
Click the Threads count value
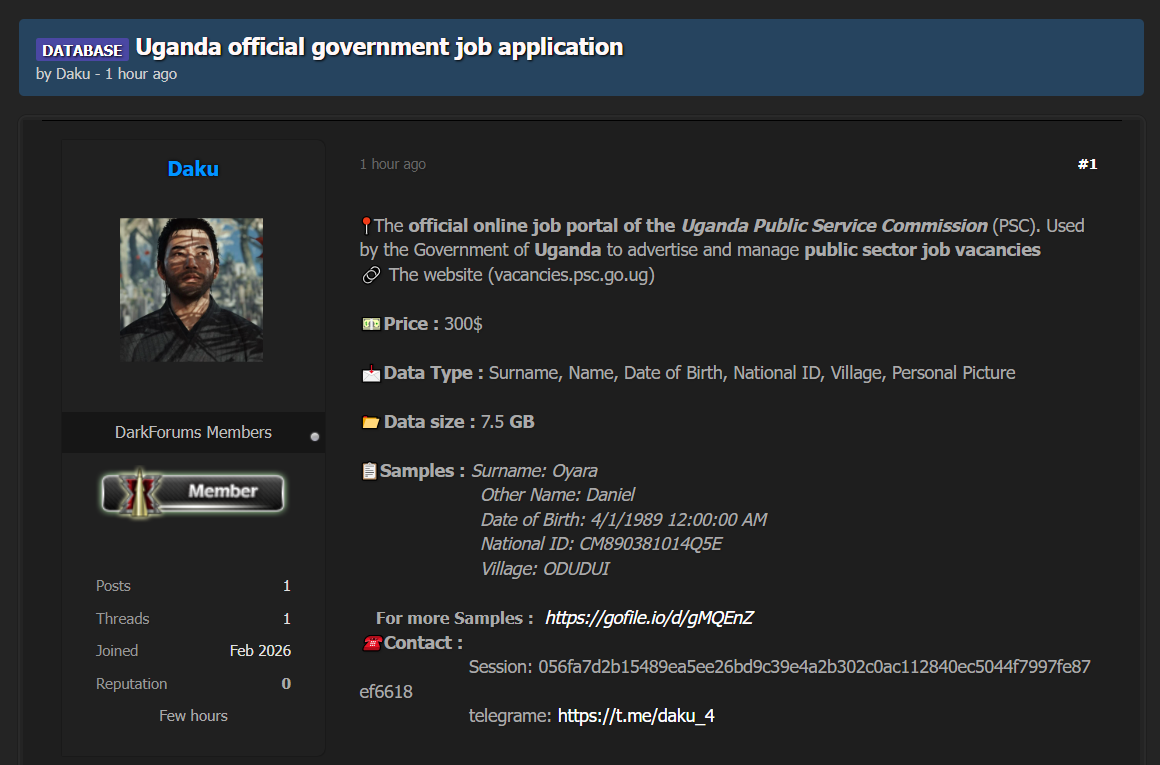286,619
